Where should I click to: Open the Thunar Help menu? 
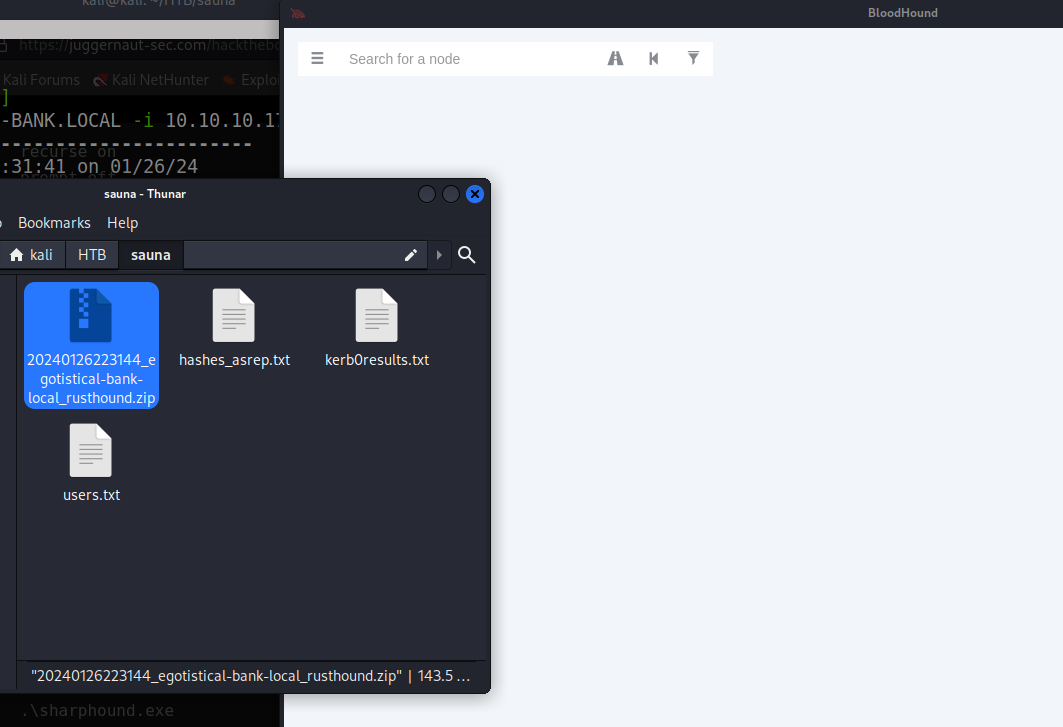tap(123, 223)
